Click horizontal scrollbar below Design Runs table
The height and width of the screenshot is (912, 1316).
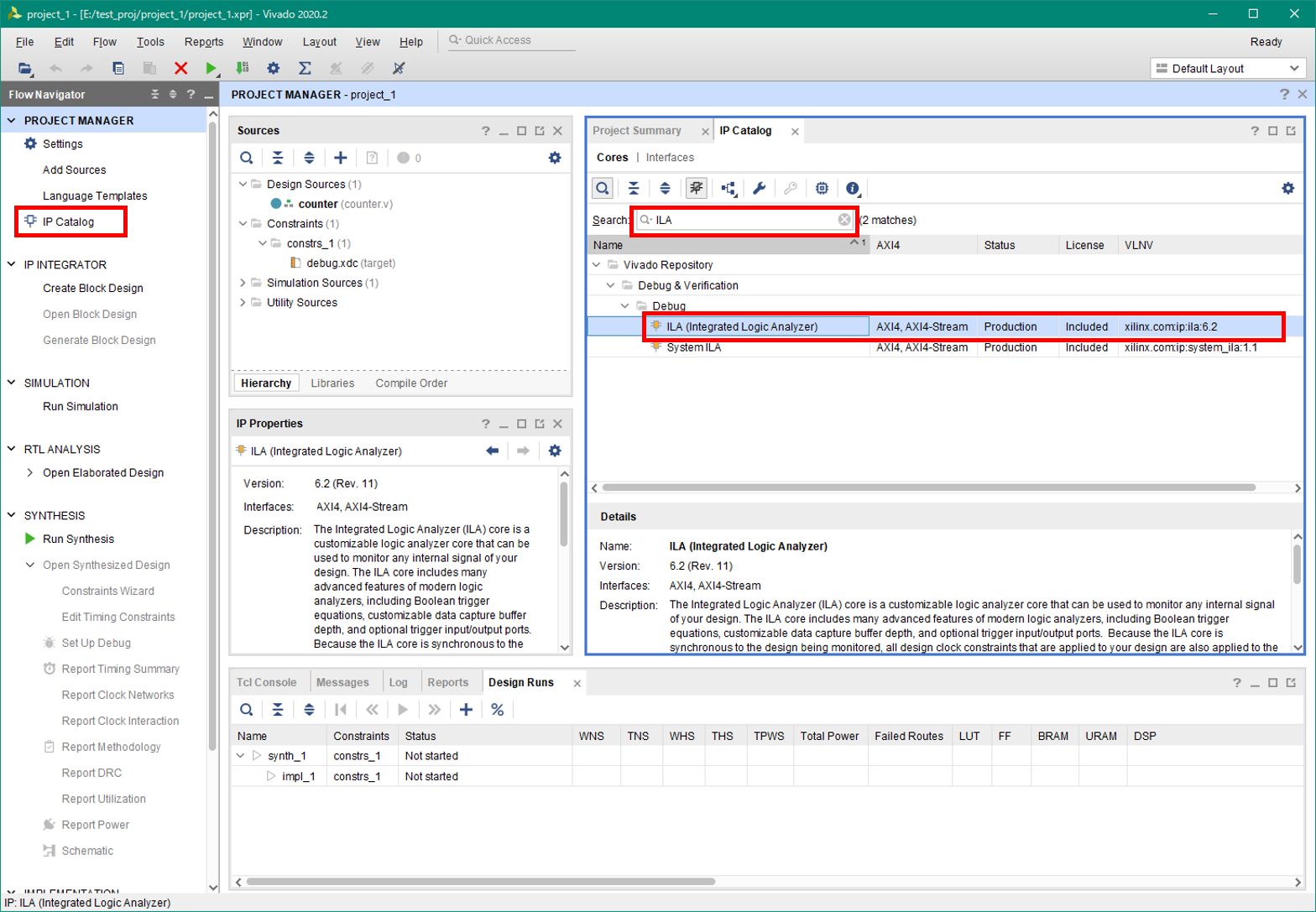[480, 882]
